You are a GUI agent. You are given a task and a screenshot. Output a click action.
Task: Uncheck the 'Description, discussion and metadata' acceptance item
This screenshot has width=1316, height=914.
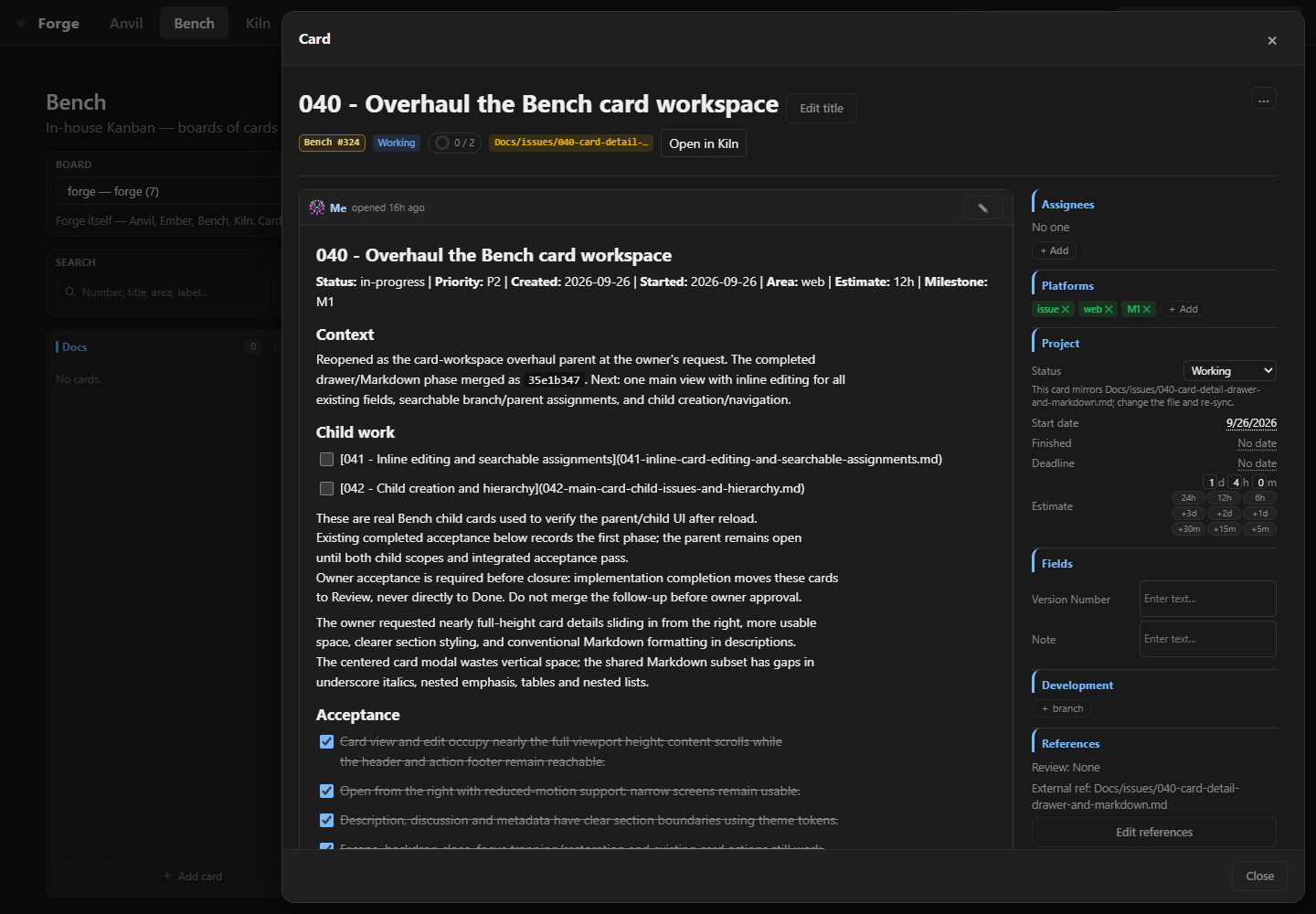[x=326, y=821]
